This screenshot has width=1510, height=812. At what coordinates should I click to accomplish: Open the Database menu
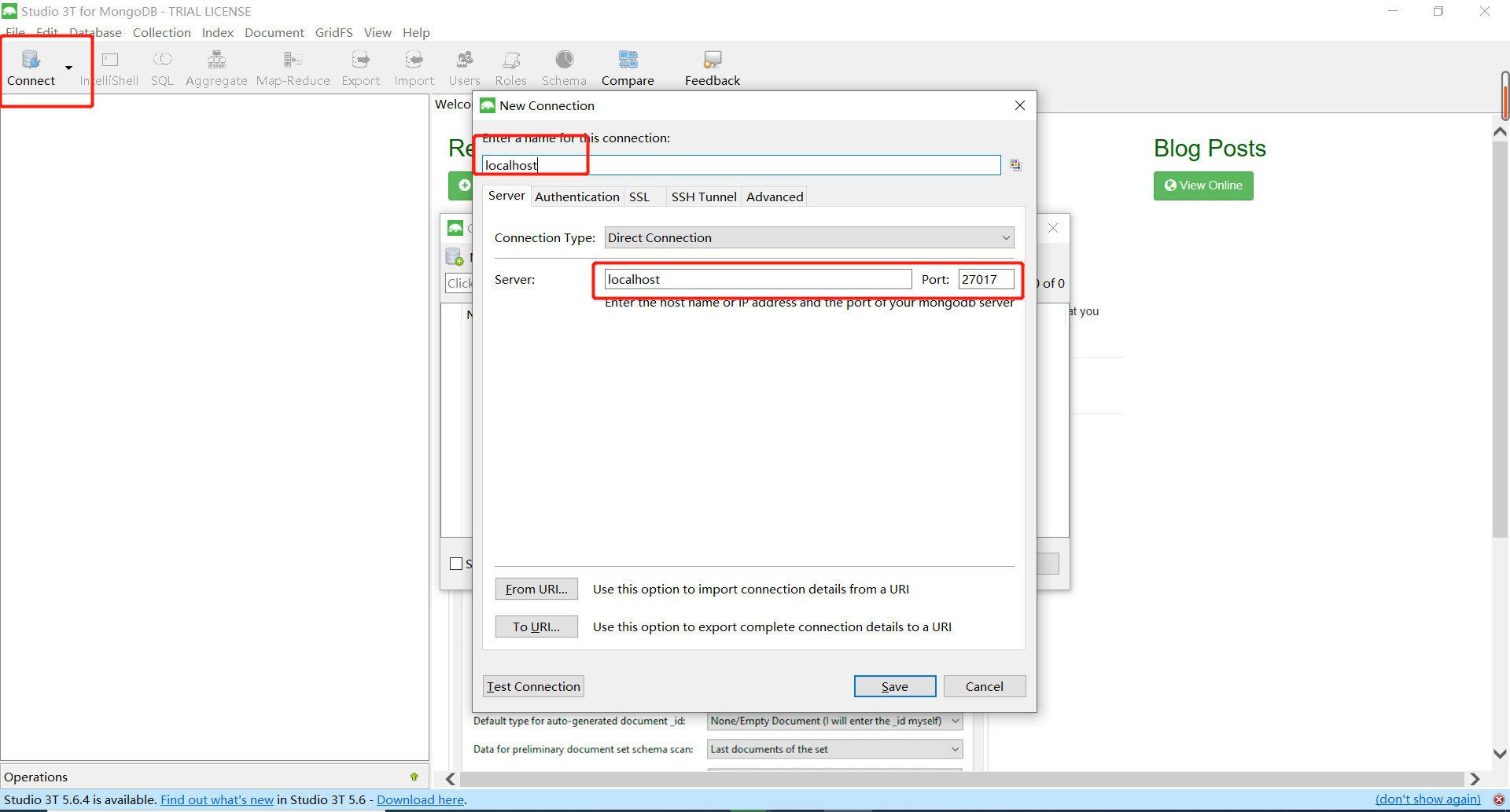pyautogui.click(x=95, y=32)
